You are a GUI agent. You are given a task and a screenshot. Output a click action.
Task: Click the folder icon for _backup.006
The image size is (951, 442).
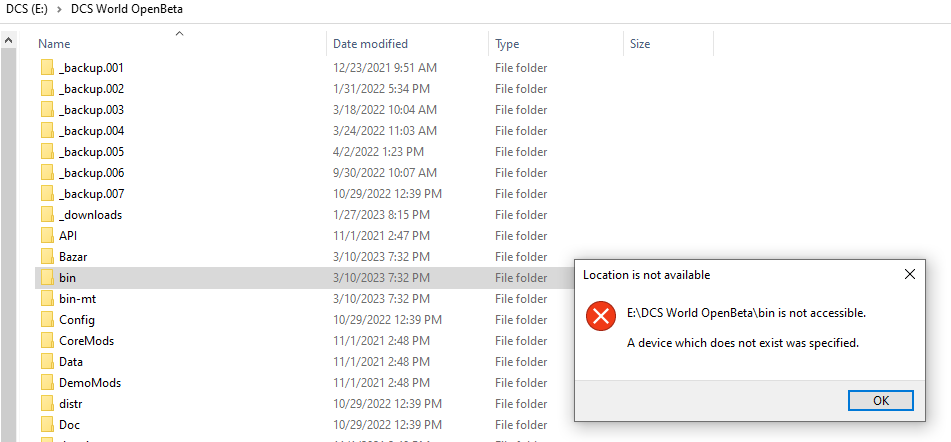(x=48, y=173)
